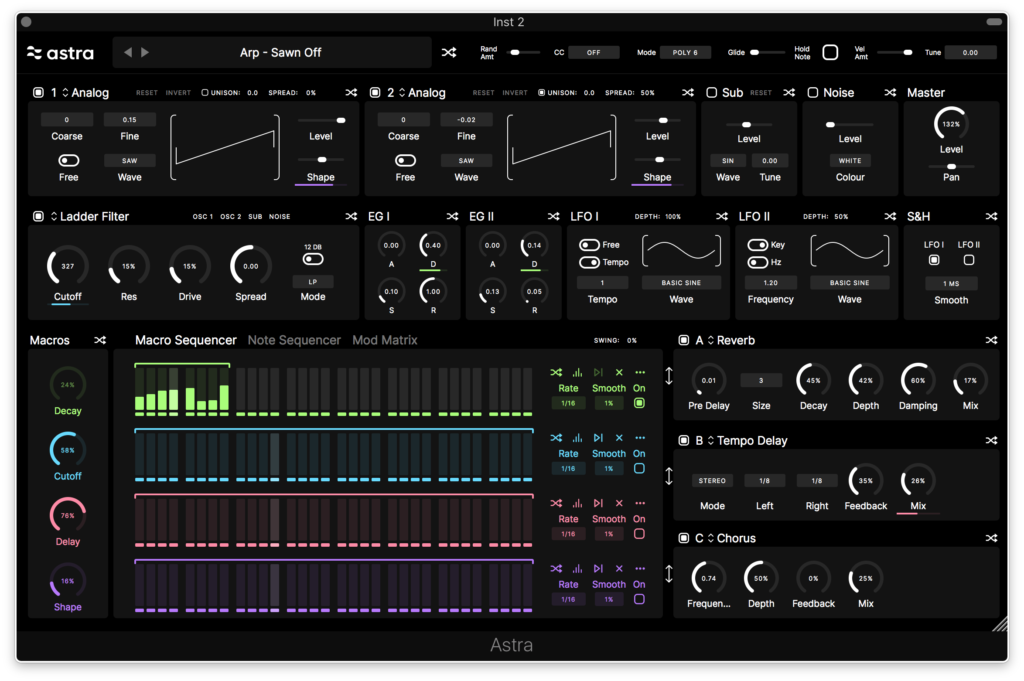The width and height of the screenshot is (1024, 681).
Task: Toggle Oscillator 1 Analog power
Action: coord(38,93)
